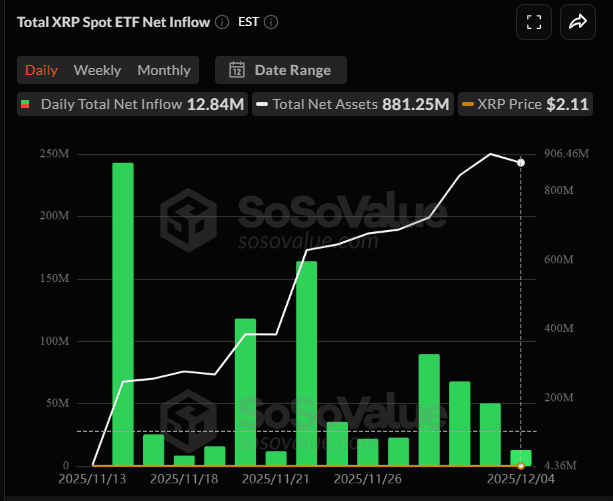Viewport: 613px width, 501px height.
Task: Click the Daily Total Net Inflow legend icon
Action: coord(26,104)
